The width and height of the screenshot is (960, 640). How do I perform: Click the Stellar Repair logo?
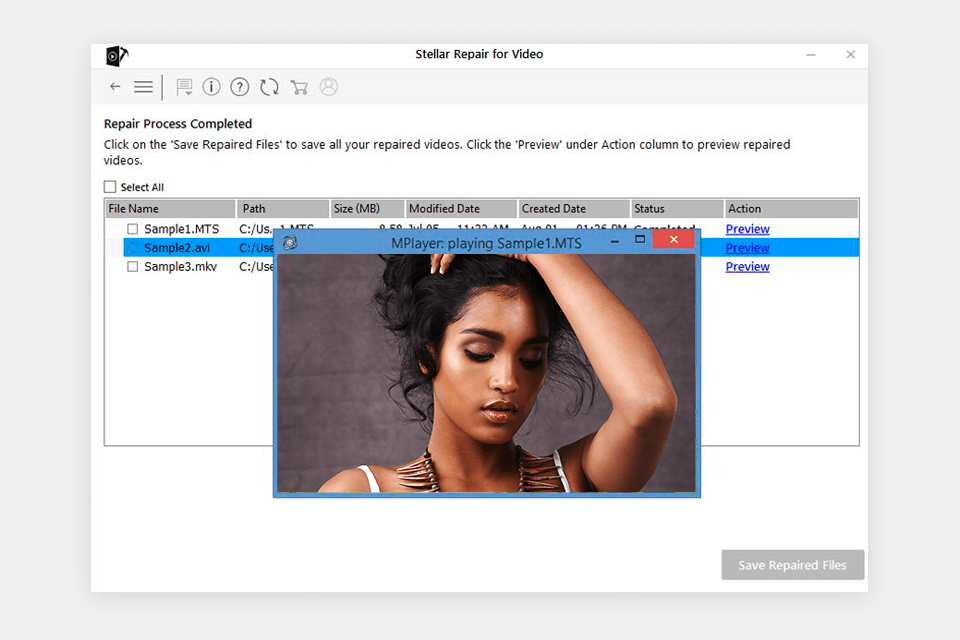coord(117,55)
